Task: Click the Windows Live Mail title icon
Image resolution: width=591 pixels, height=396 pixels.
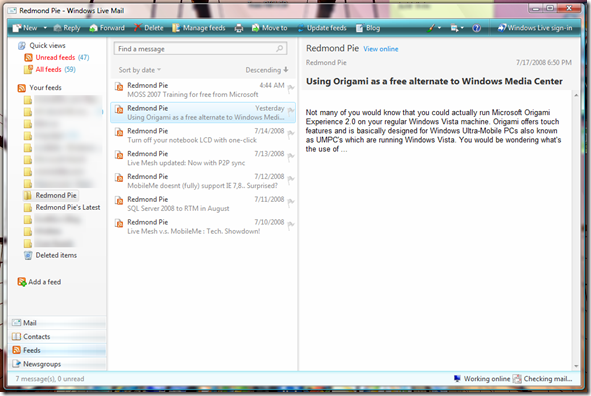Action: 12,11
